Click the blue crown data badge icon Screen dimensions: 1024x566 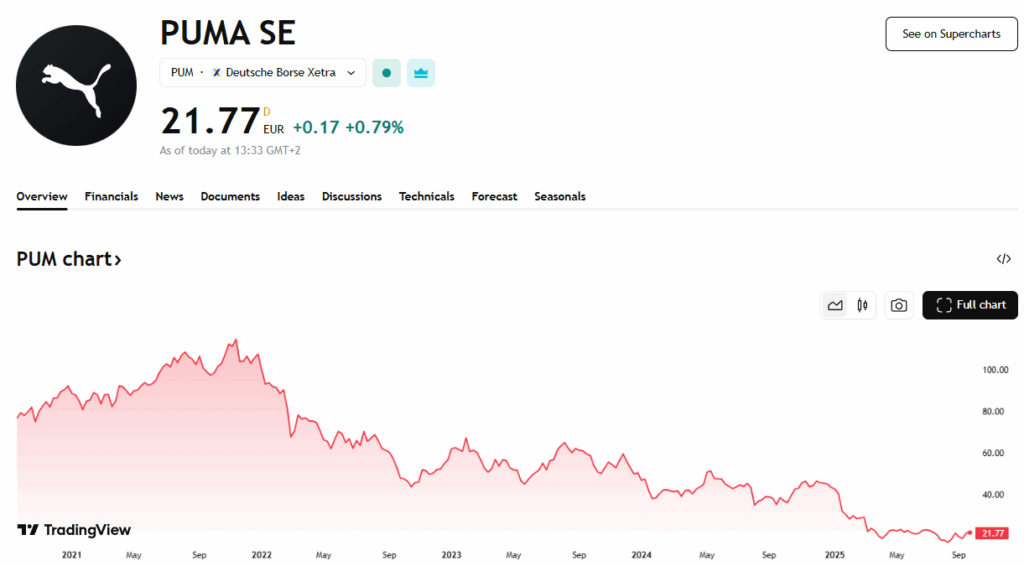pos(421,73)
